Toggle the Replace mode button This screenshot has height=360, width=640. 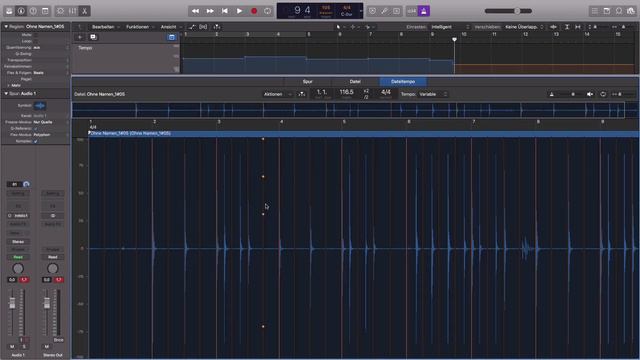(372, 11)
